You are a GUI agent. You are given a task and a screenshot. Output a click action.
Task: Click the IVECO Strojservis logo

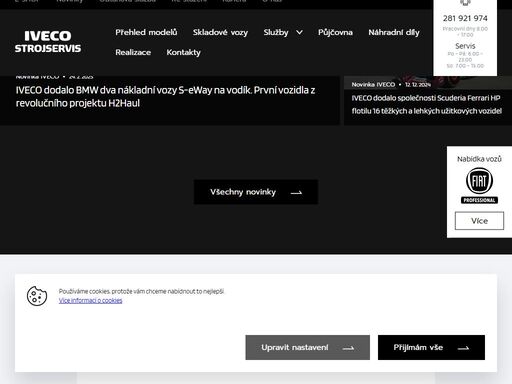pyautogui.click(x=48, y=42)
